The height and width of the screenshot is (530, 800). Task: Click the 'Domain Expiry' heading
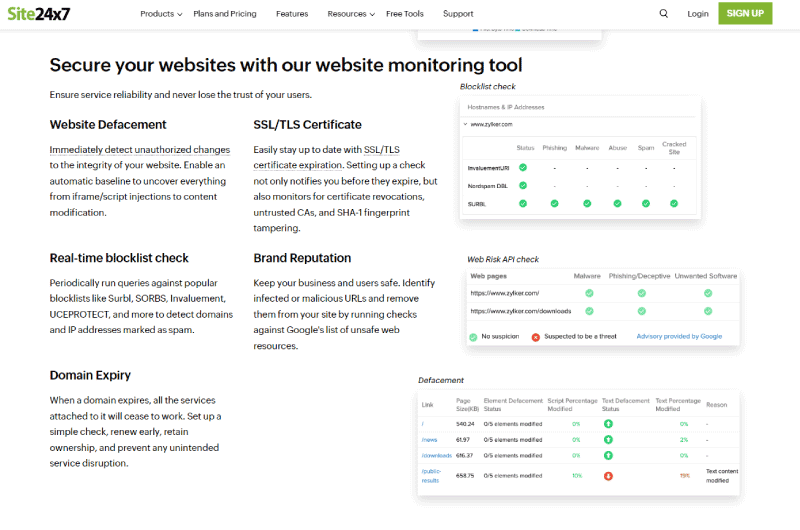point(90,375)
